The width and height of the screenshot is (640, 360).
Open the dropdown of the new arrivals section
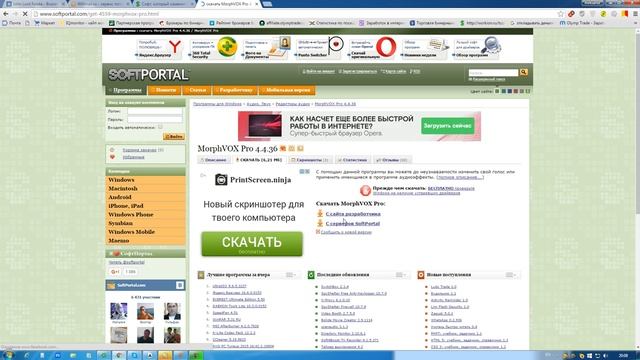(x=511, y=275)
